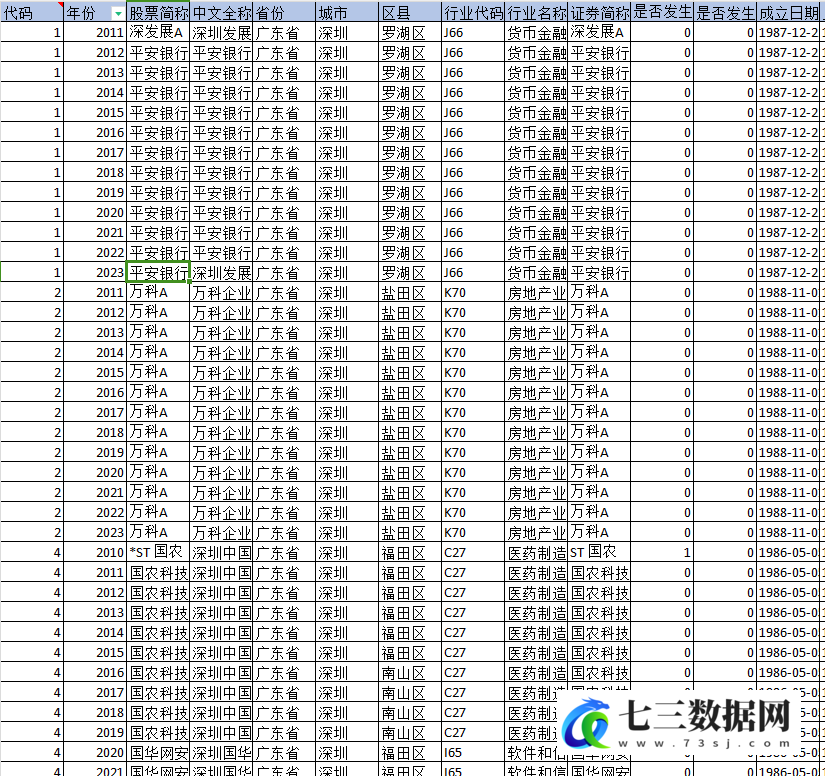
Task: Select 深圳发展 full name in code 1 row 2023
Action: [x=221, y=273]
